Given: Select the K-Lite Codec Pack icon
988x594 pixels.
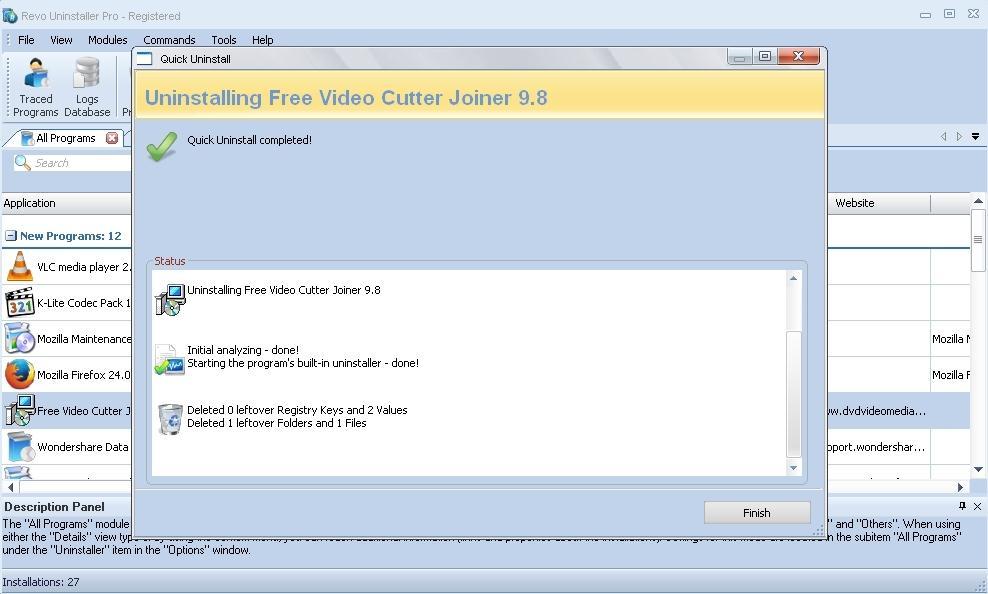Looking at the screenshot, I should (17, 303).
